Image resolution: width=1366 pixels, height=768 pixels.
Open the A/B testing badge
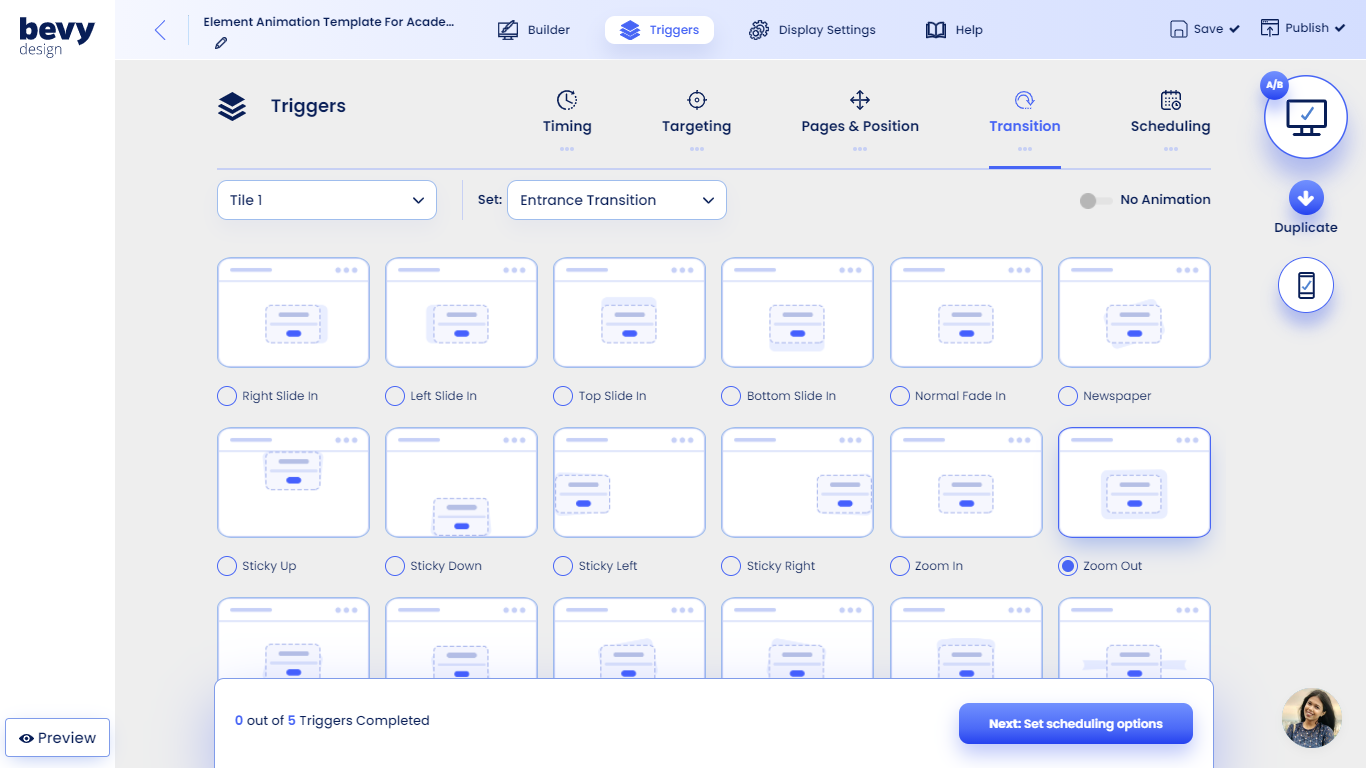(1273, 85)
